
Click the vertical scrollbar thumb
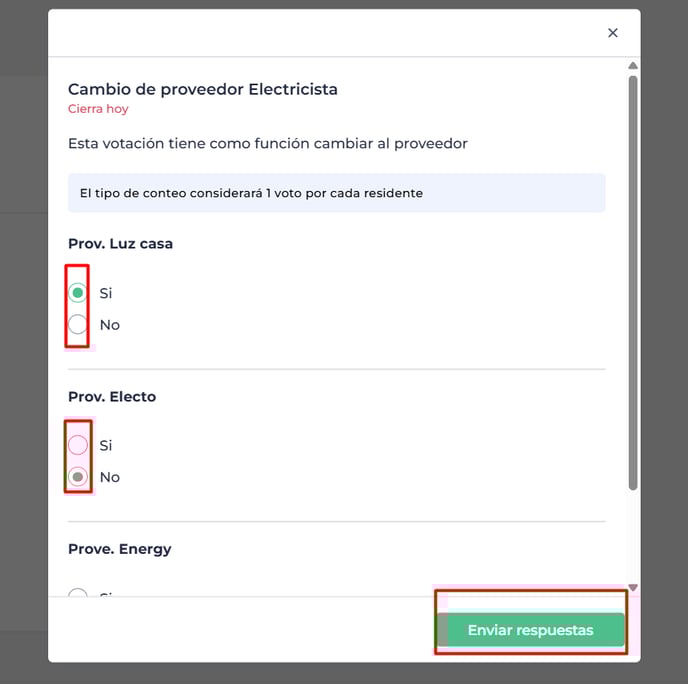(x=633, y=283)
